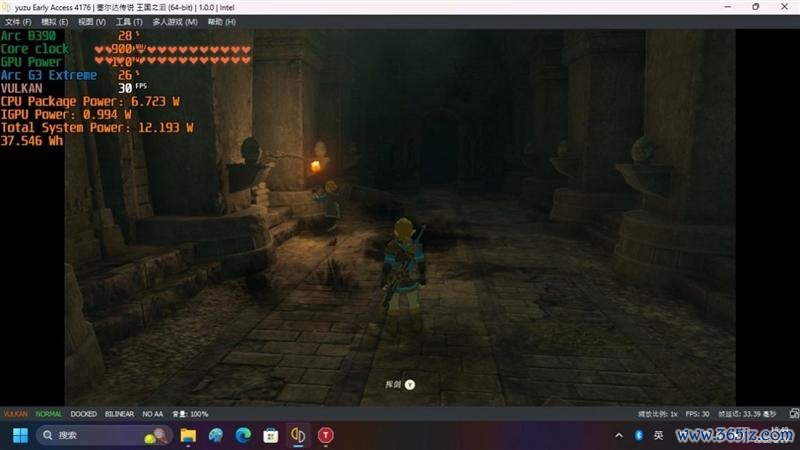
Task: Click the Y button prompt in game
Action: tap(410, 384)
